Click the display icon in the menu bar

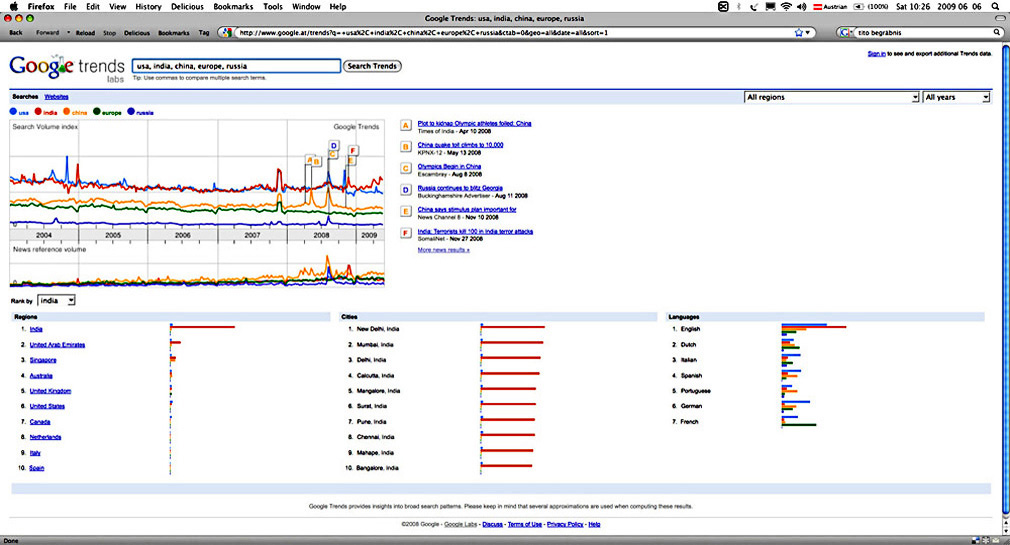770,6
